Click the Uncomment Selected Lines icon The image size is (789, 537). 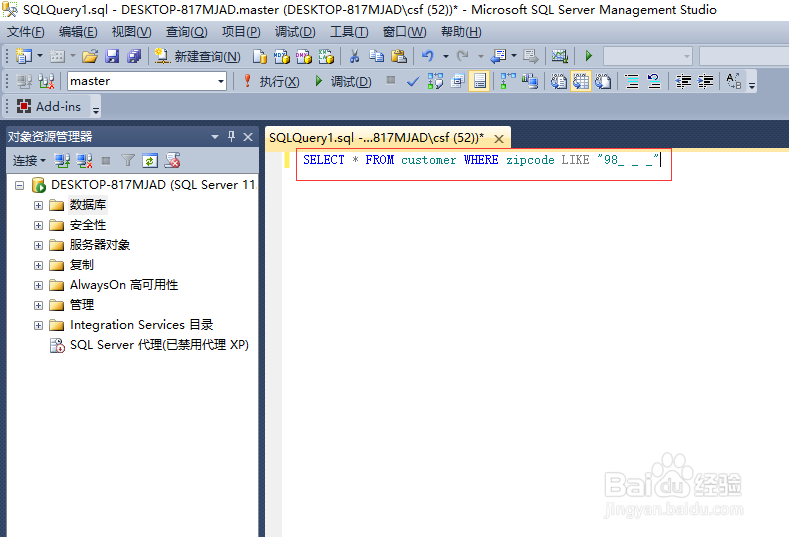coord(654,81)
